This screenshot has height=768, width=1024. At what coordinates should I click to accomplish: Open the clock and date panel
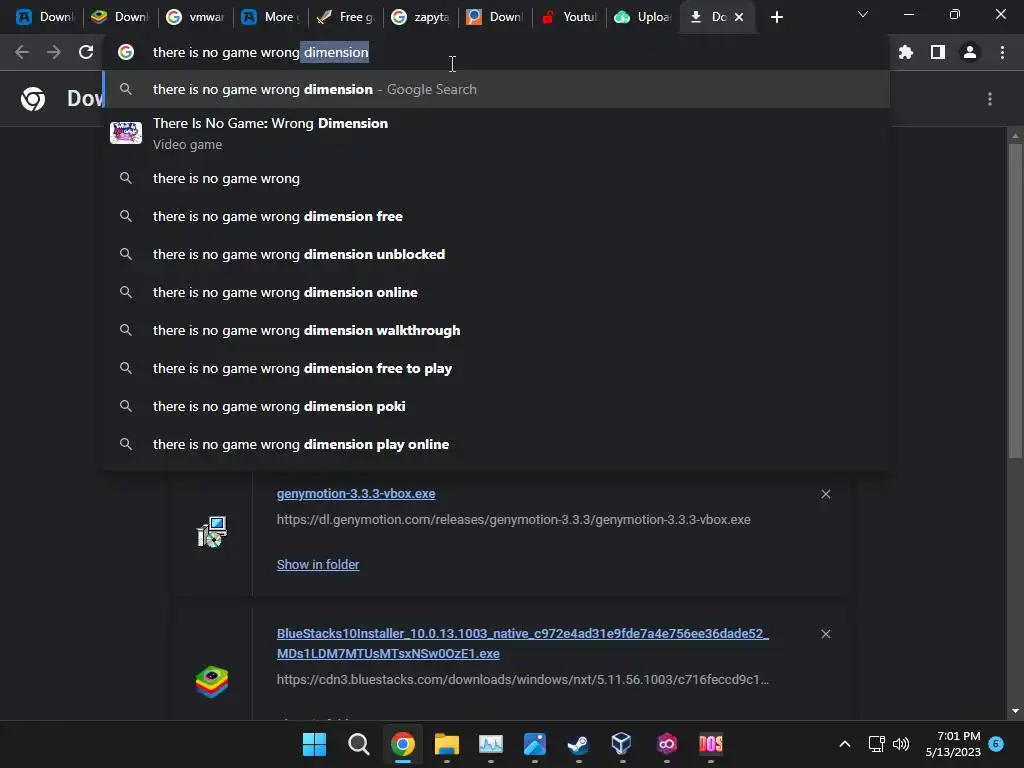click(x=953, y=744)
